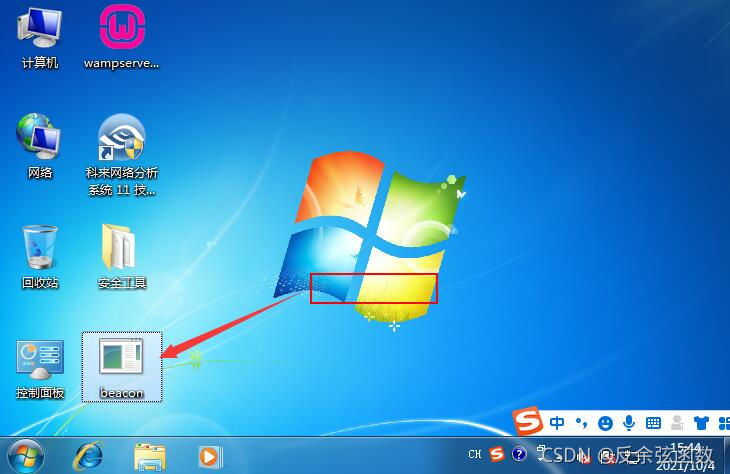Click the blue help question mark icon
The image size is (730, 474).
(x=519, y=454)
